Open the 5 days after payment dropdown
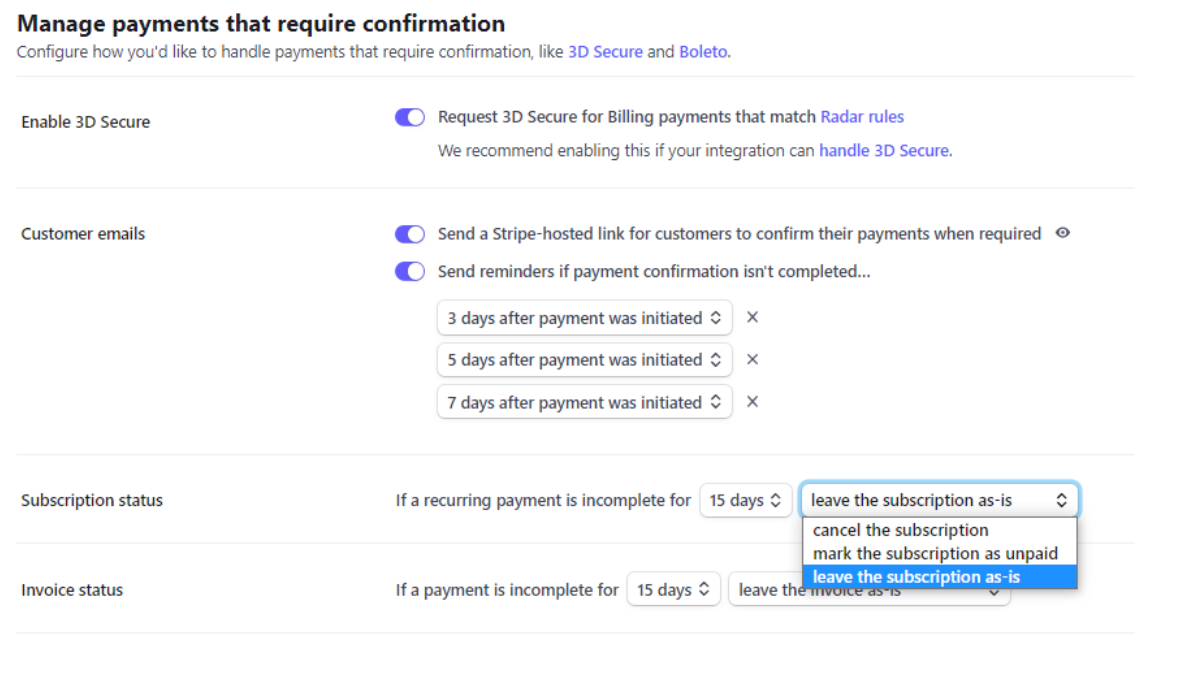Screen dimensions: 1180x697 click(x=584, y=360)
